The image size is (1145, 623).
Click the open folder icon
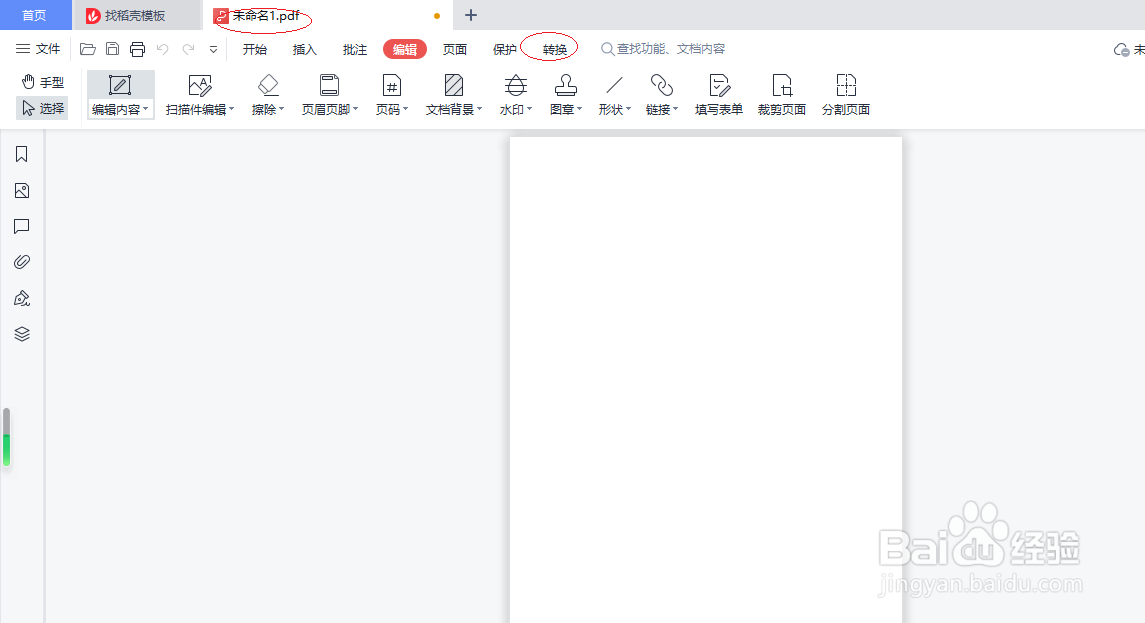tap(88, 49)
